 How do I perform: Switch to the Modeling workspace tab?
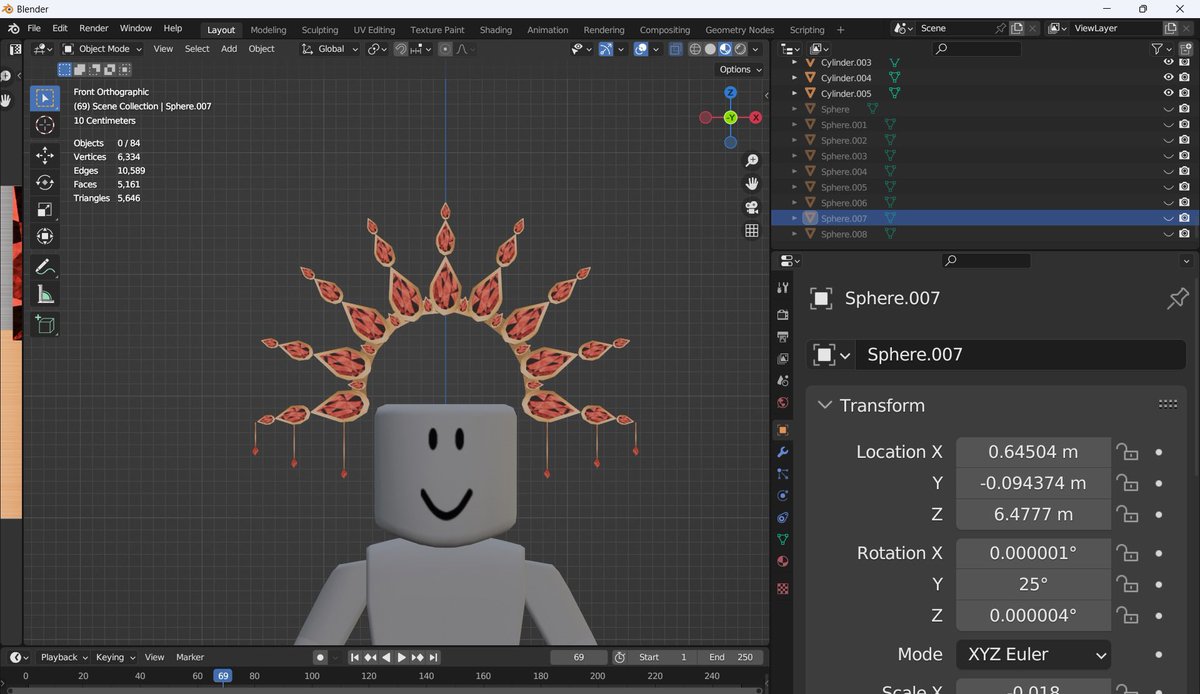268,30
